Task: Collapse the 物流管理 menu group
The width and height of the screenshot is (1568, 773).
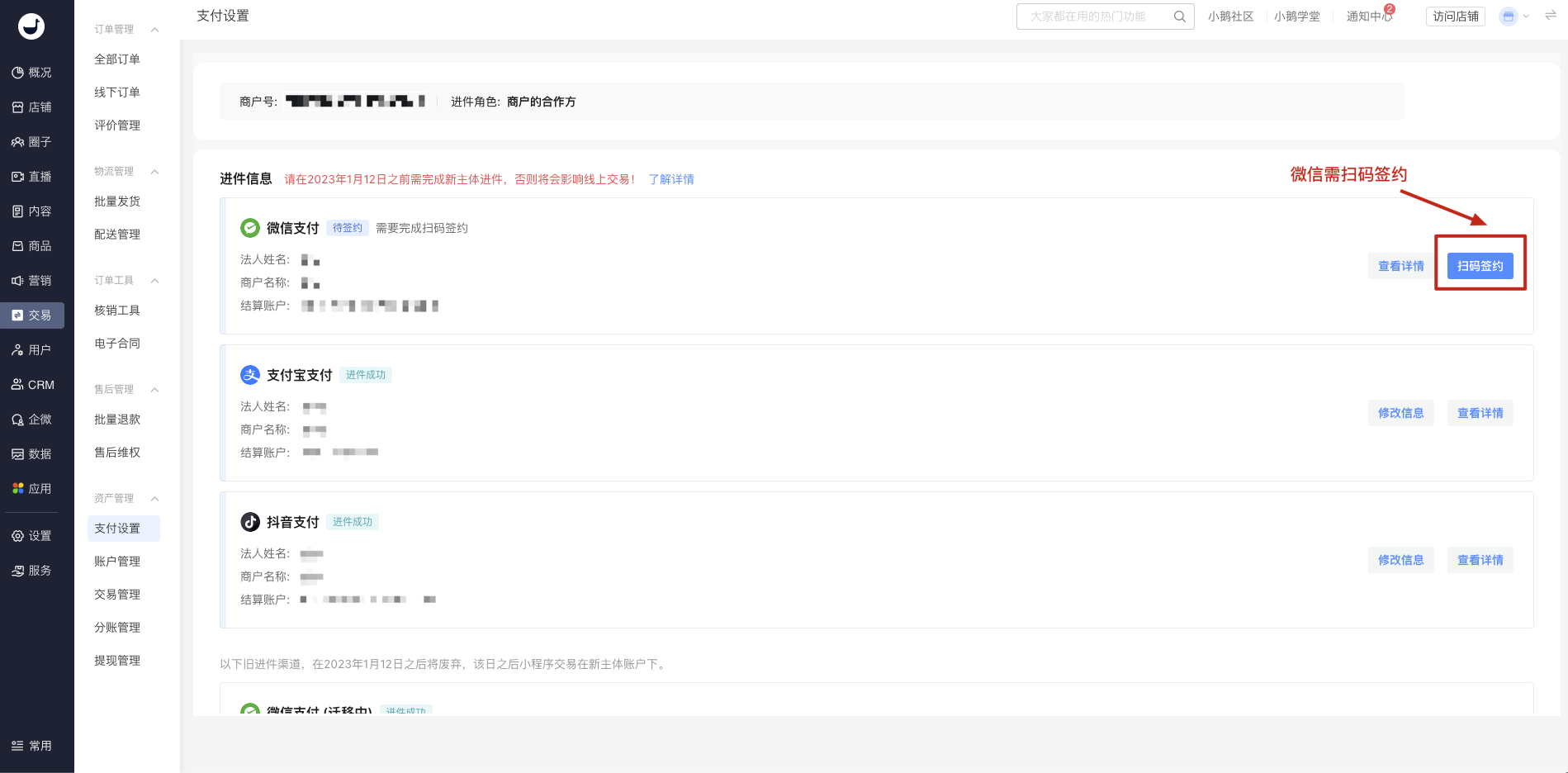Action: click(154, 172)
